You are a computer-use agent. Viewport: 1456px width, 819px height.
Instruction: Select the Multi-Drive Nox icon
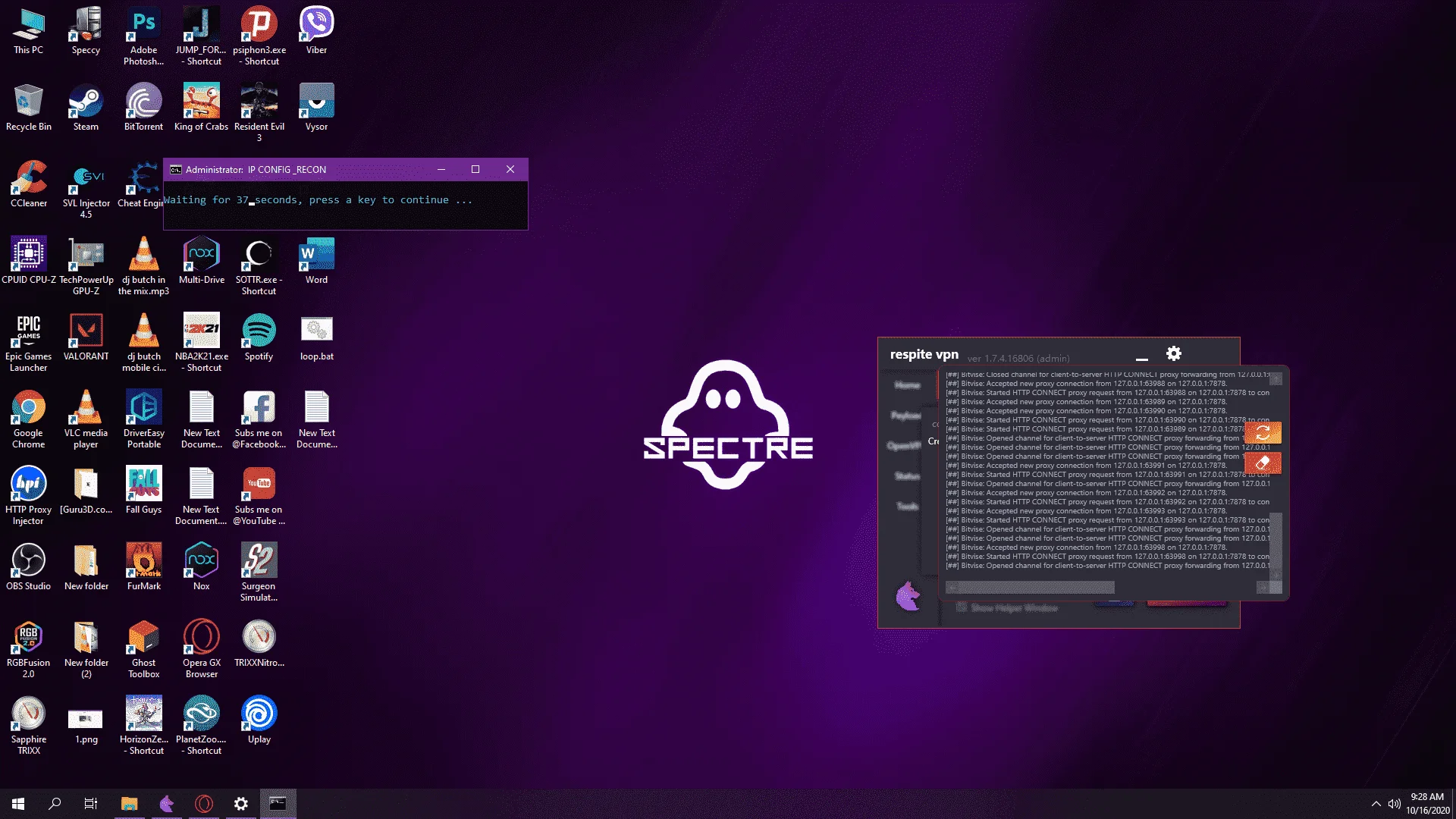pos(201,262)
